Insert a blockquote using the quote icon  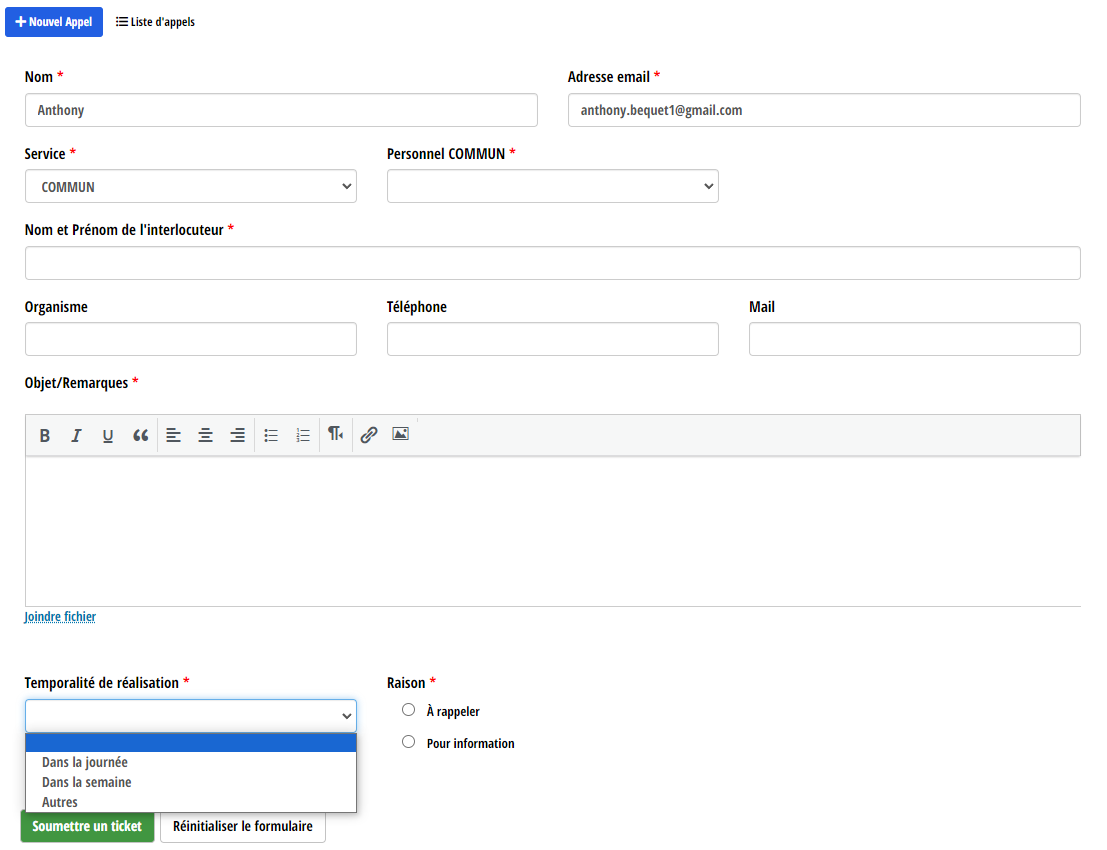click(x=140, y=436)
